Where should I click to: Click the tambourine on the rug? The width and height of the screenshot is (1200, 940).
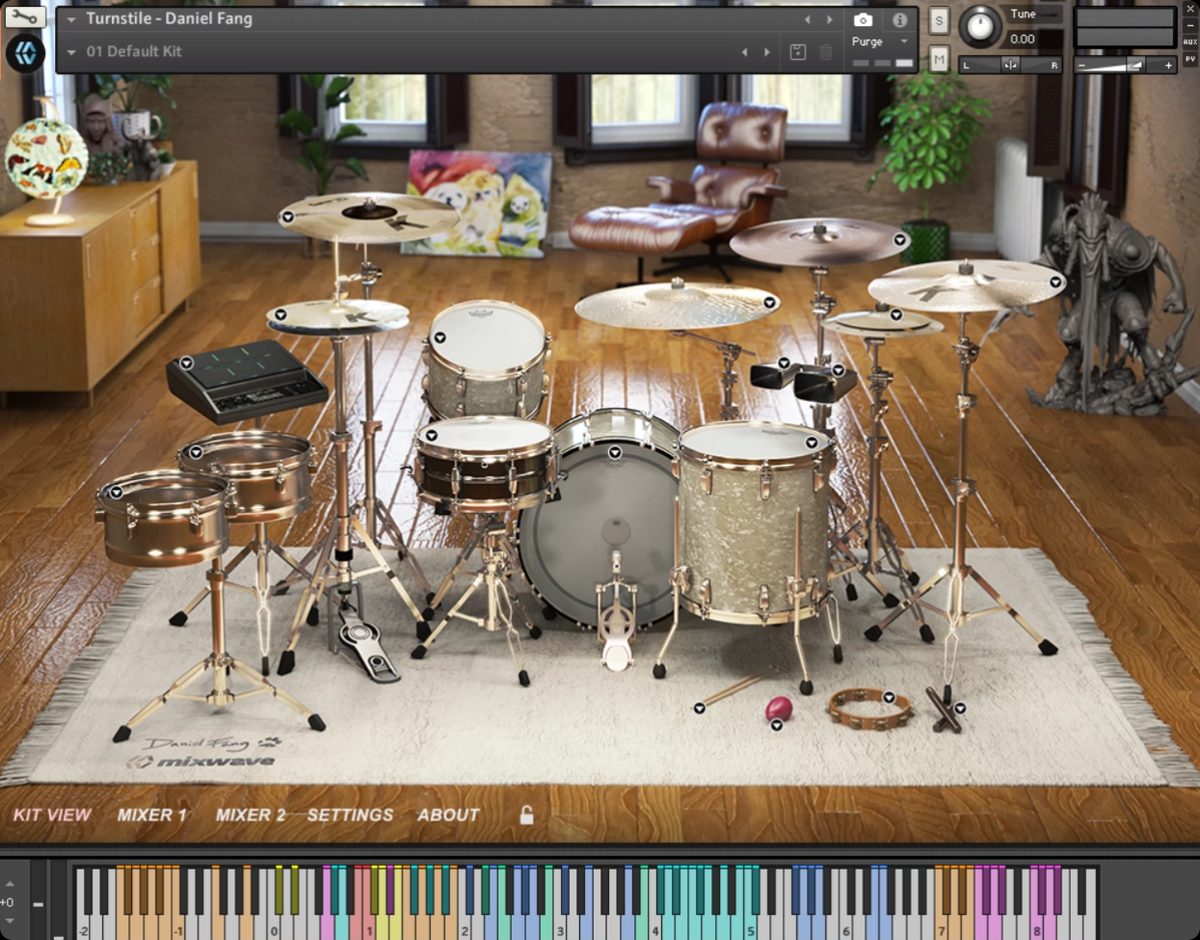click(x=869, y=708)
